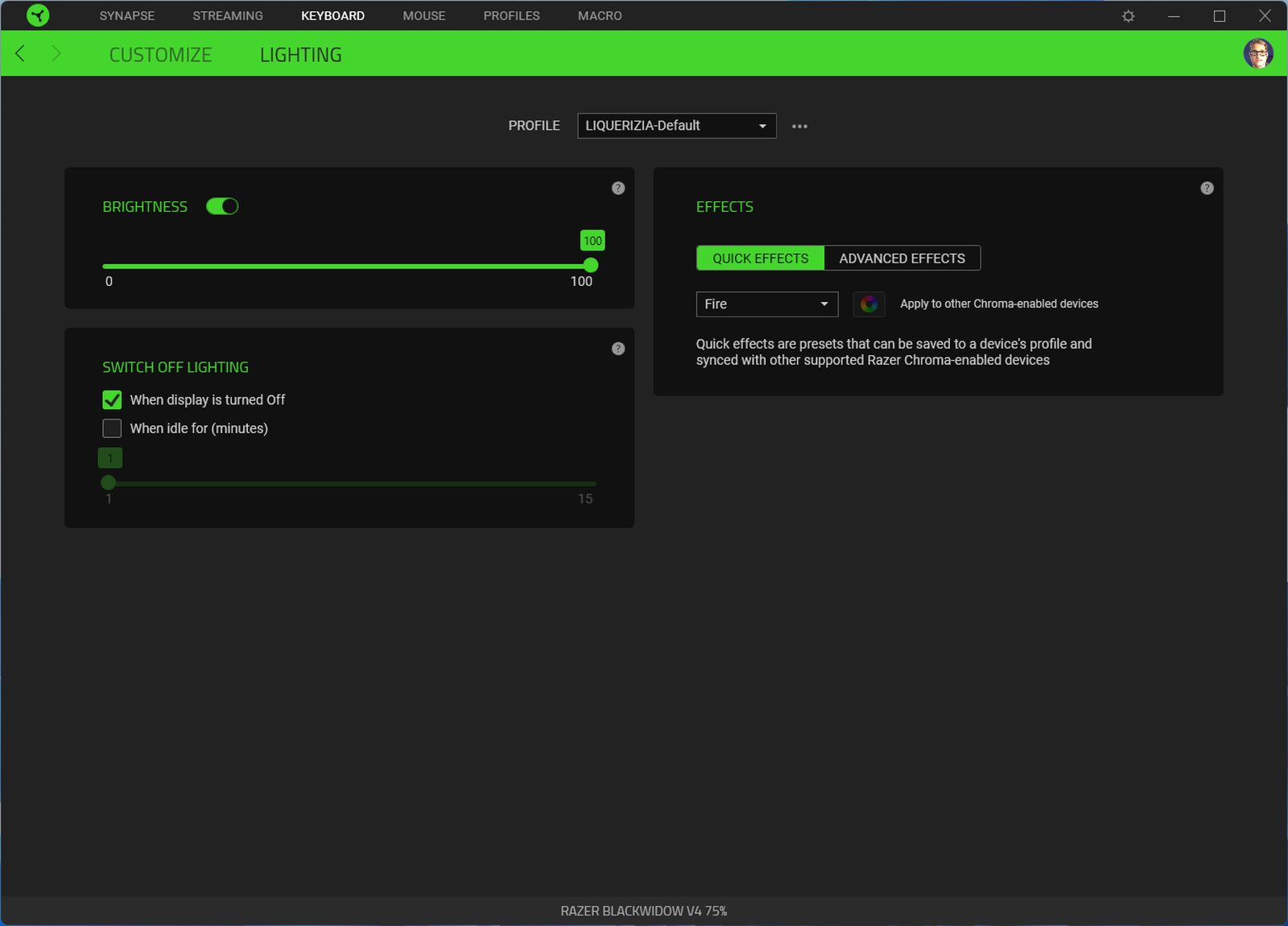
Task: Click the Effects panel help icon
Action: point(1207,188)
